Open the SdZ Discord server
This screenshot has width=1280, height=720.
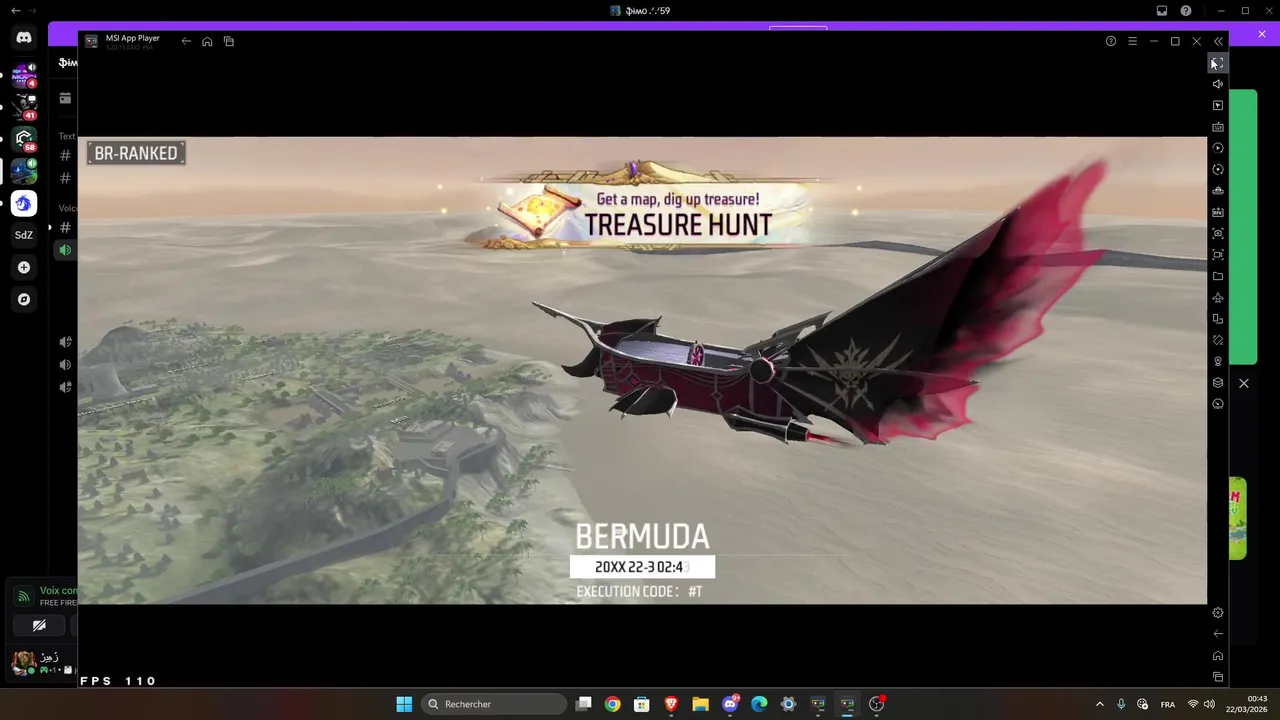pyautogui.click(x=24, y=235)
